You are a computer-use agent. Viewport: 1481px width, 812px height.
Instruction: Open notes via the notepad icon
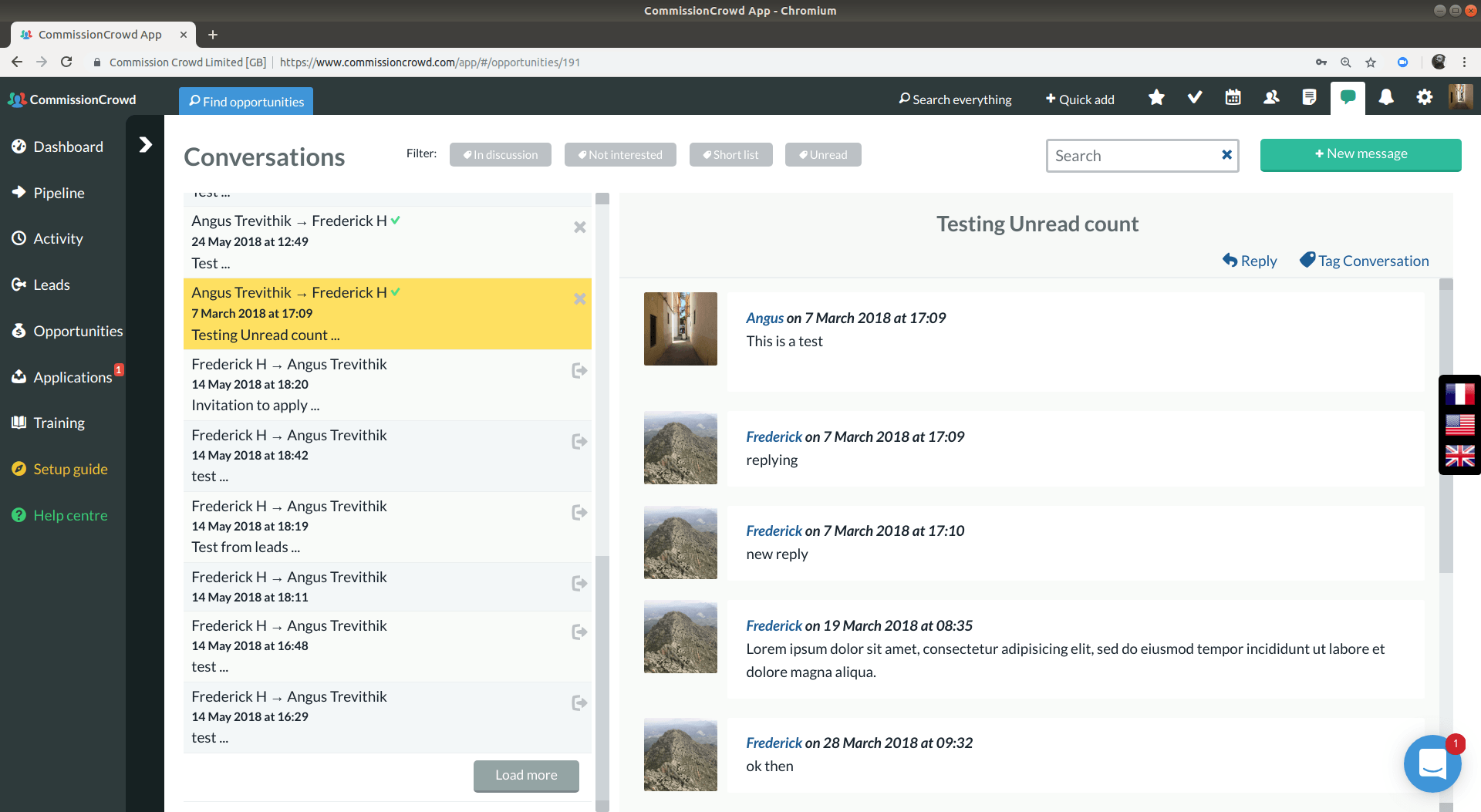point(1309,98)
